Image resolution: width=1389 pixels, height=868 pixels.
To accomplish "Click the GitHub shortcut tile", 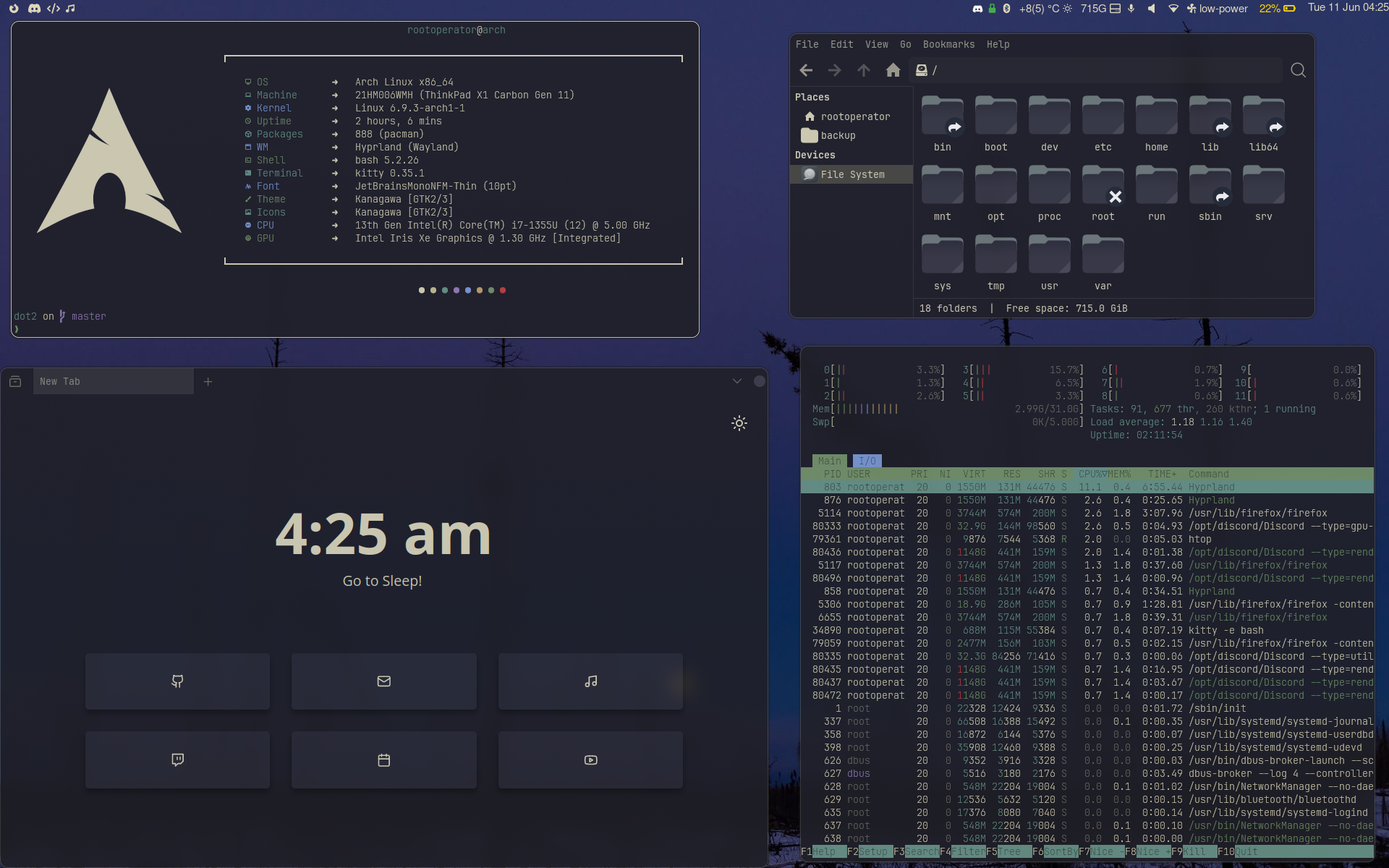I will click(177, 681).
